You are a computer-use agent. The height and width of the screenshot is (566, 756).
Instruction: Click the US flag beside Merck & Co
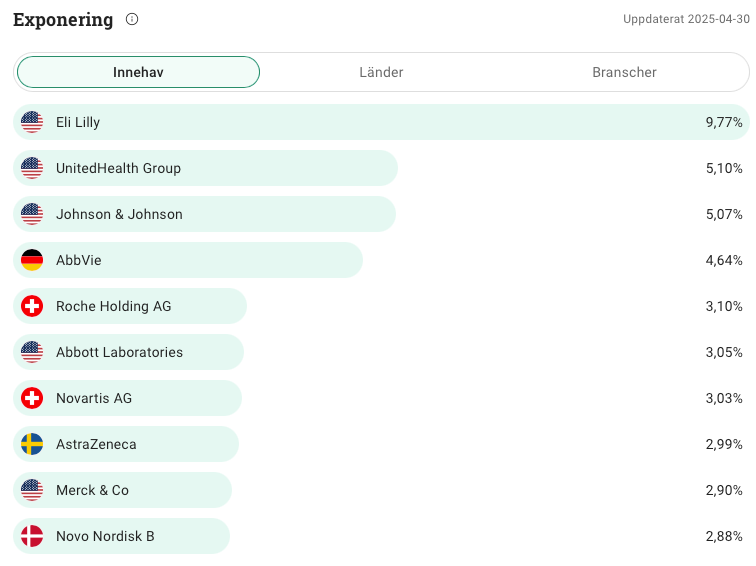(x=32, y=490)
